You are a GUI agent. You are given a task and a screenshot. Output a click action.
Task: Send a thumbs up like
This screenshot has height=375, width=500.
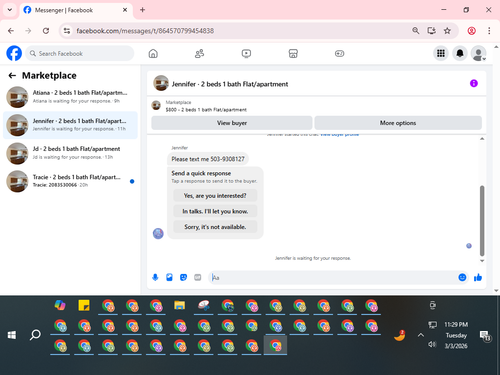pos(478,277)
